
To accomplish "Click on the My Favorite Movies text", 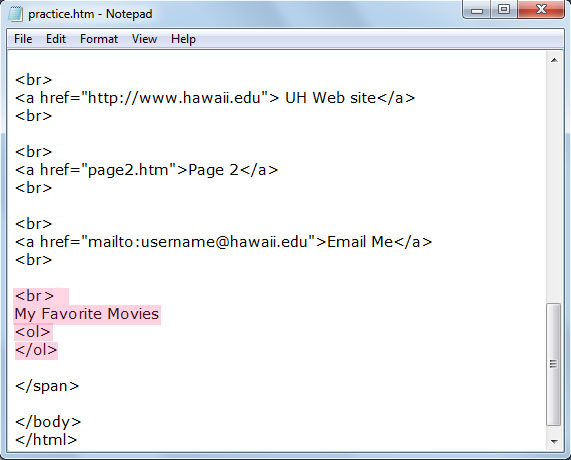I will (87, 314).
